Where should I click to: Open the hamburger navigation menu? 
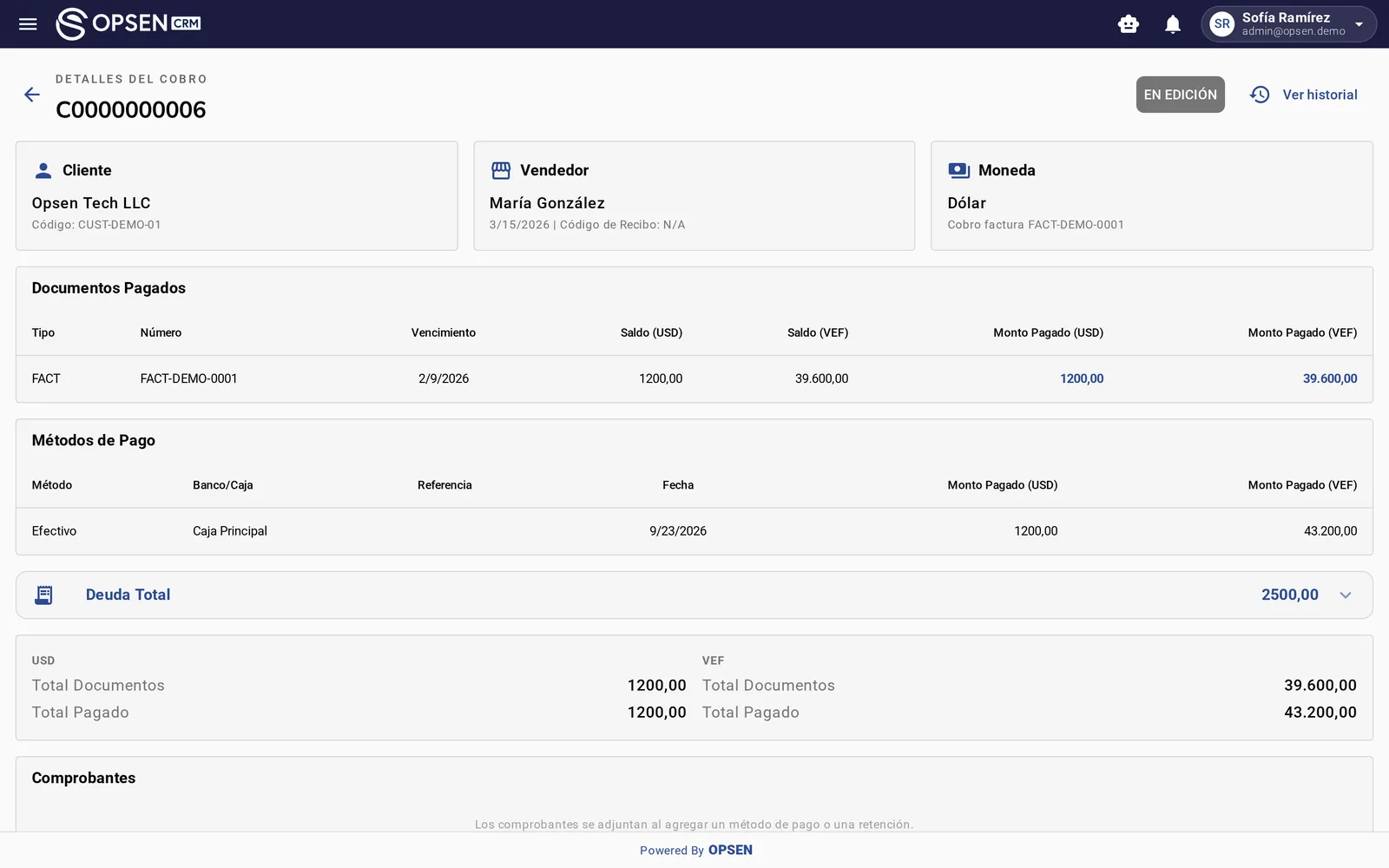[x=28, y=24]
